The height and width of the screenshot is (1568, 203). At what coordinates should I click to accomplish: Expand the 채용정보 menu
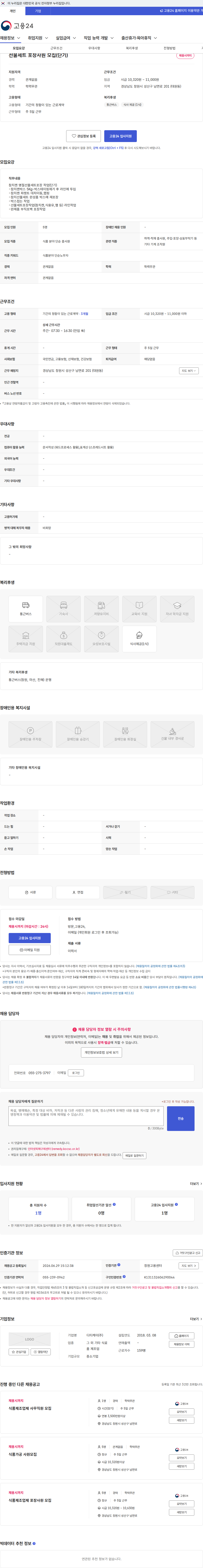(10, 38)
